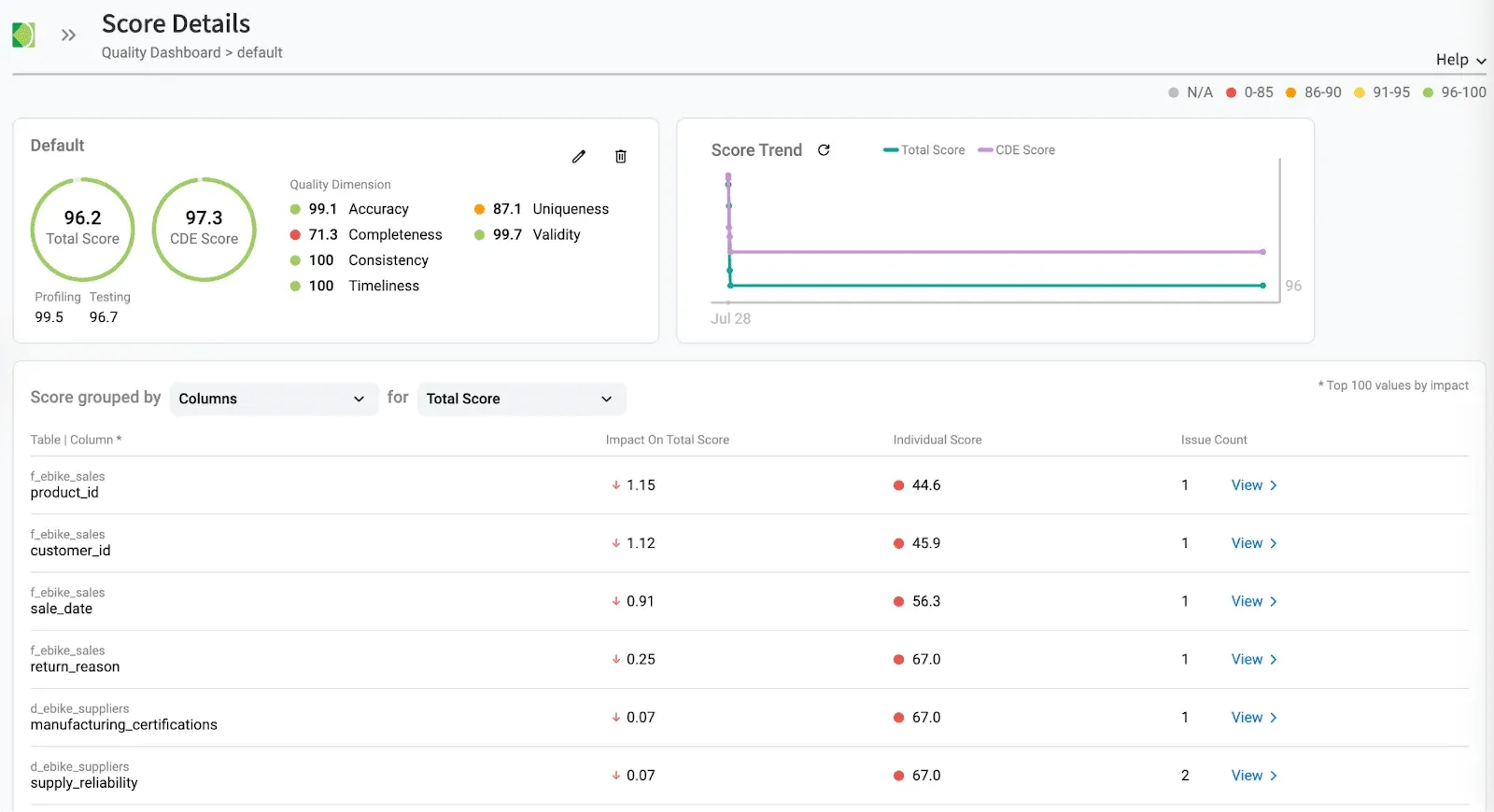
Task: Click the red score dot beside 44.6
Action: click(898, 485)
